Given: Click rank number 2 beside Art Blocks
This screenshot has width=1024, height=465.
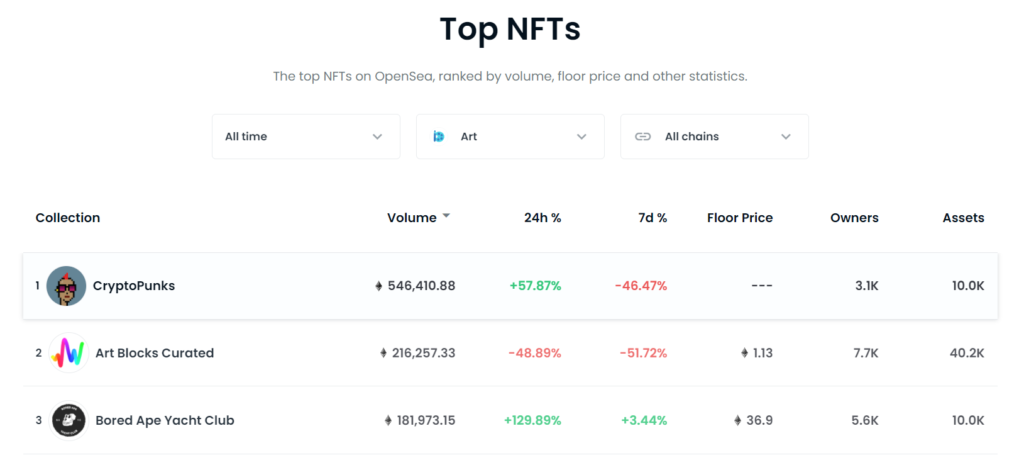Looking at the screenshot, I should pos(39,353).
